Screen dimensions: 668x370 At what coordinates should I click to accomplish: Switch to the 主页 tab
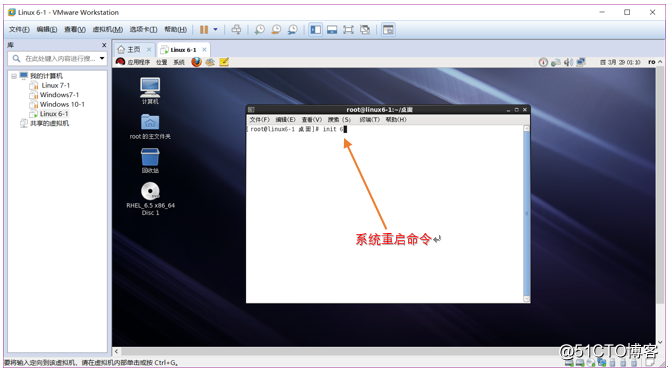tap(134, 49)
